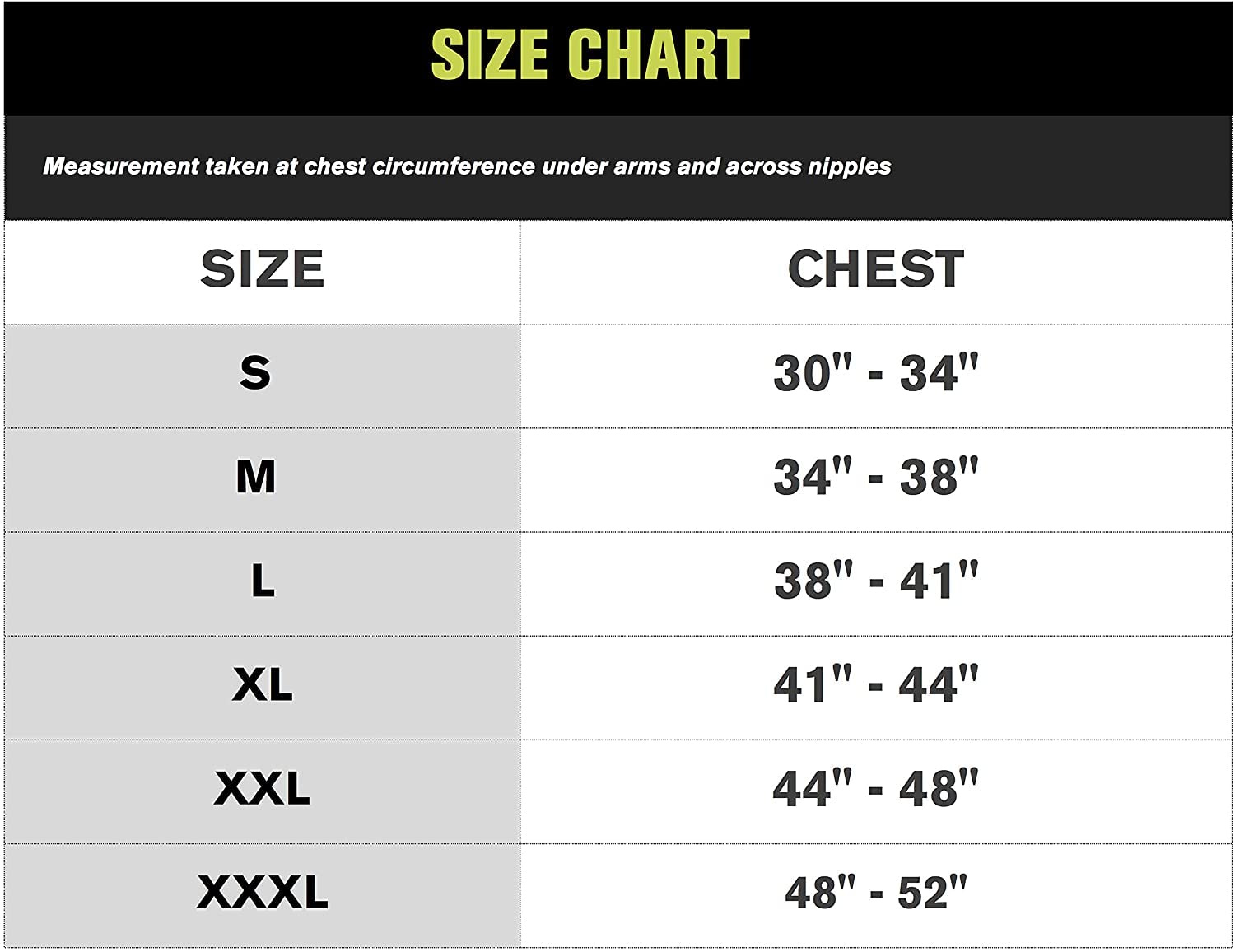Click the SIZE CHART title
1235x952 pixels.
tap(590, 55)
